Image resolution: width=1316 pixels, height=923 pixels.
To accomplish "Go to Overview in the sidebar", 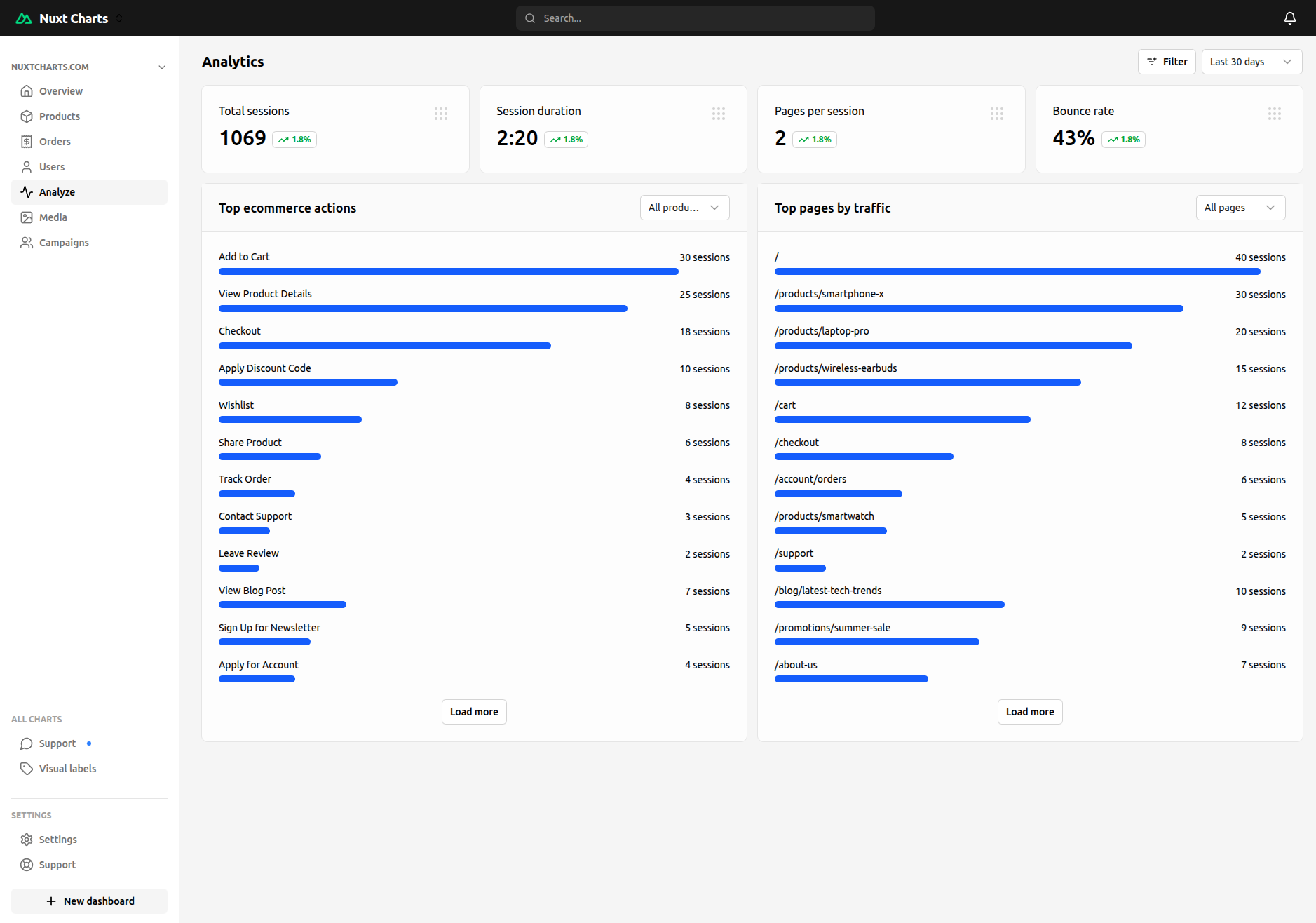I will point(61,91).
